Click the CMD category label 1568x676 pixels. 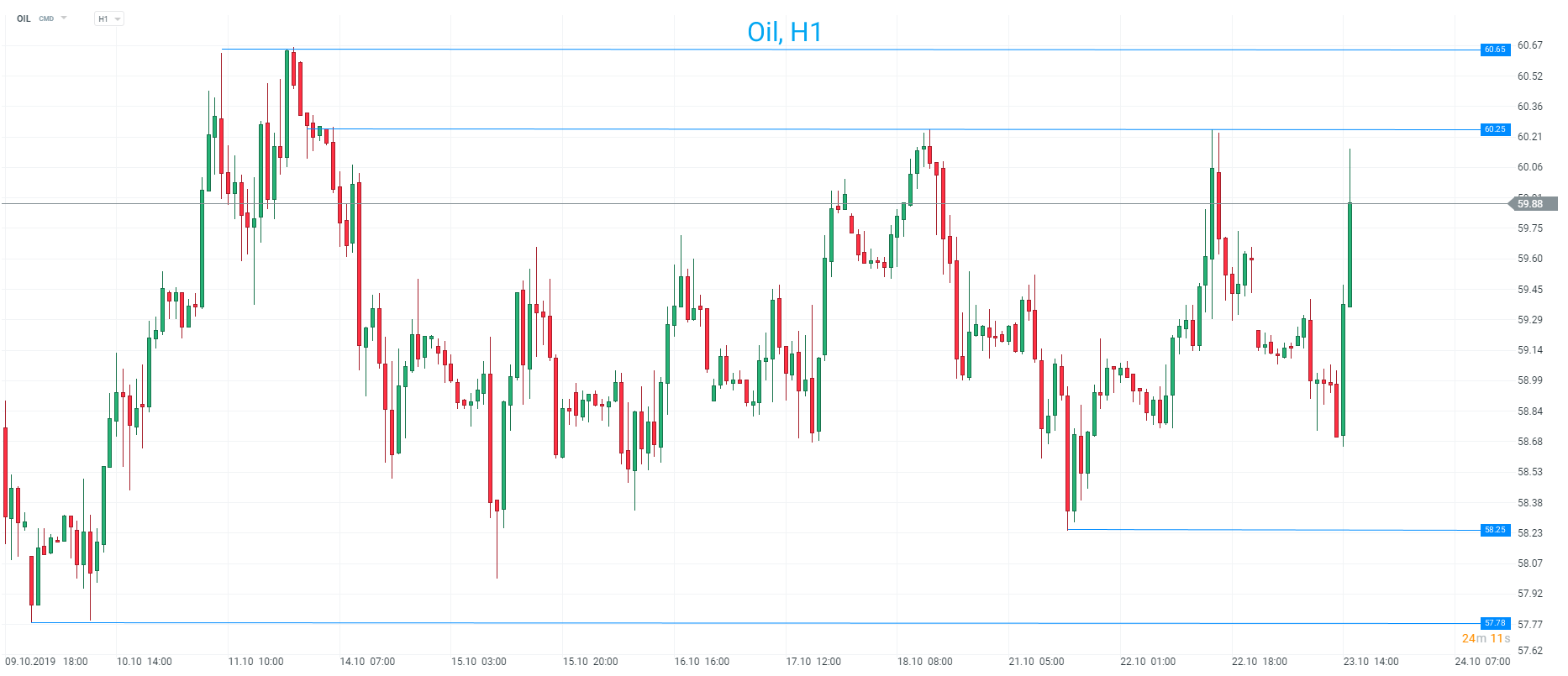[x=46, y=18]
